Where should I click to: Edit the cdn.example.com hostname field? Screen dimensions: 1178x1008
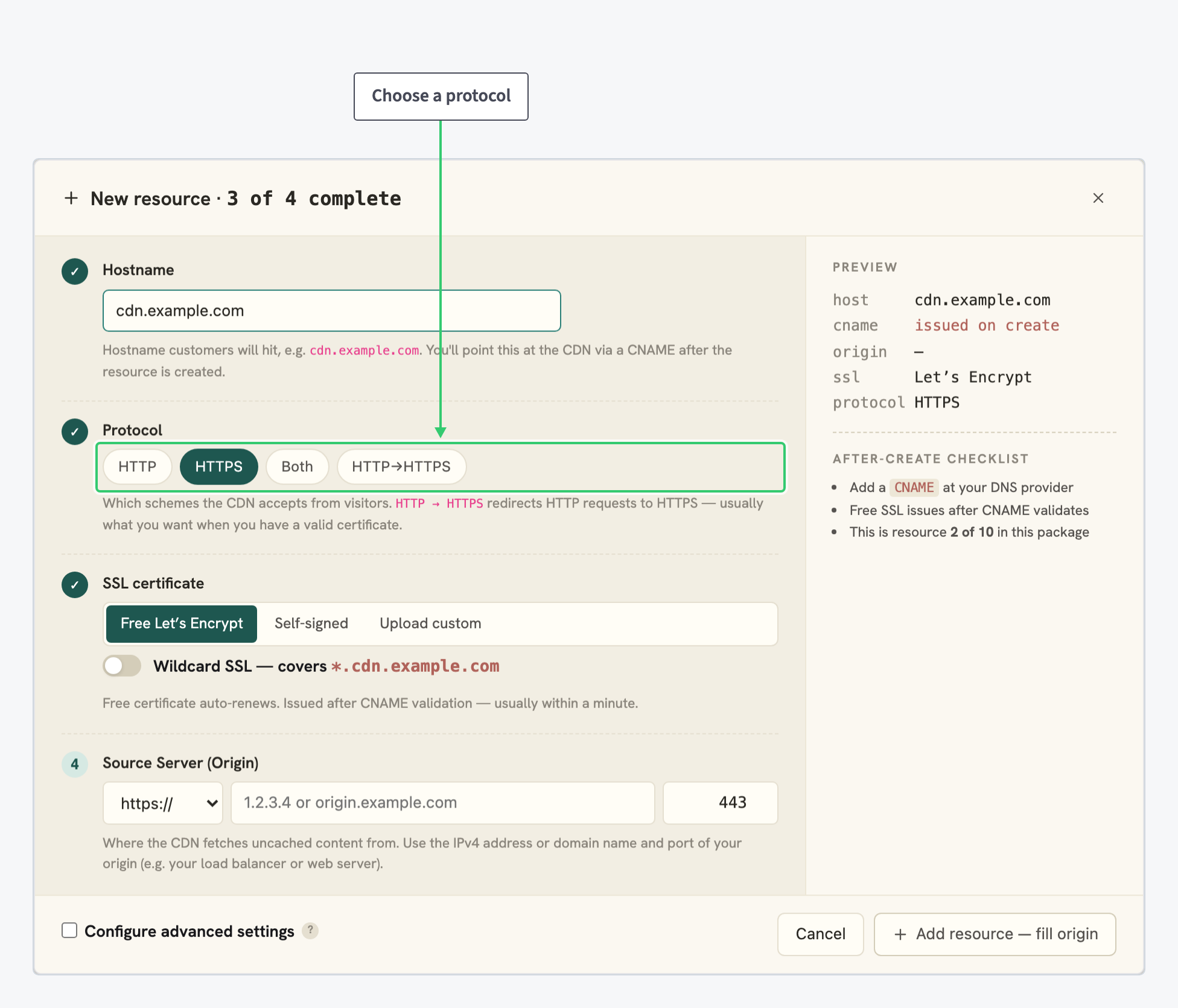pyautogui.click(x=331, y=311)
